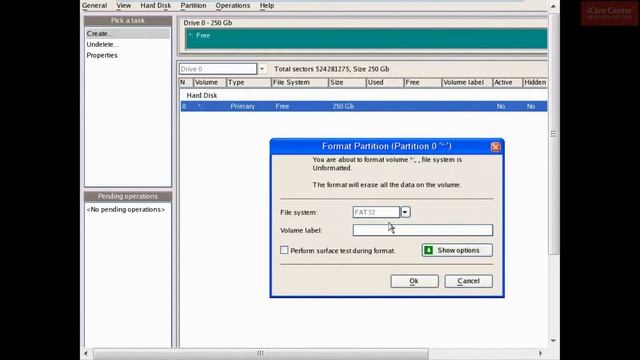The height and width of the screenshot is (360, 640).
Task: Select the Properties task
Action: pos(102,55)
